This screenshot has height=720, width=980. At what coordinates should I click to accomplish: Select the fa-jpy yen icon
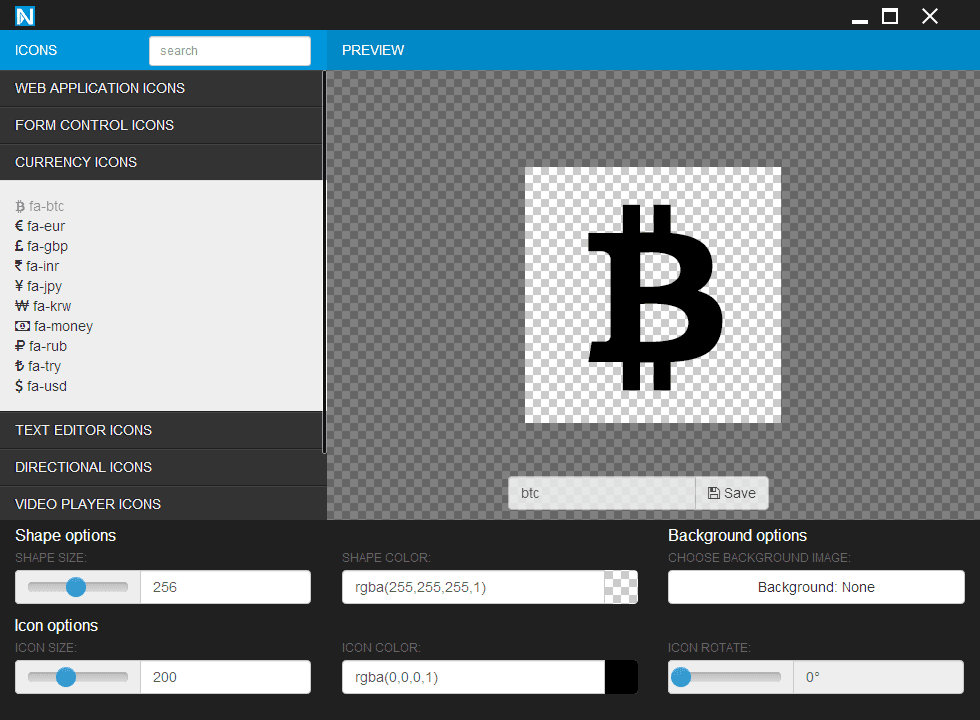[x=39, y=286]
